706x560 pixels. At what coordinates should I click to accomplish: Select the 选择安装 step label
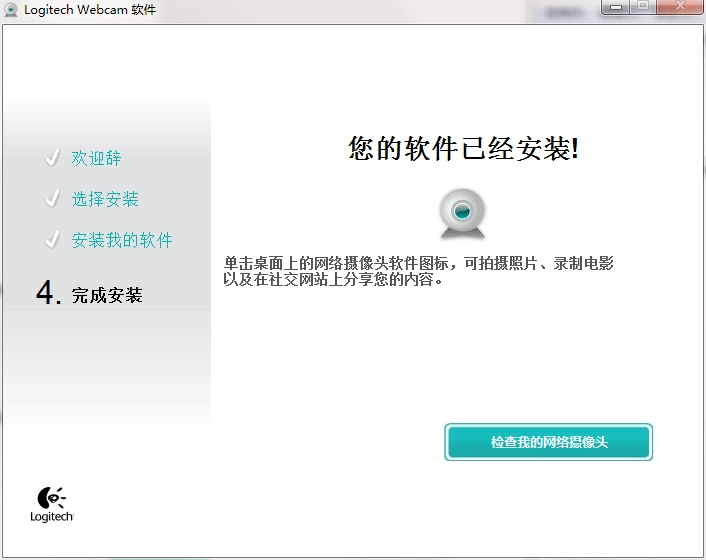pyautogui.click(x=105, y=199)
